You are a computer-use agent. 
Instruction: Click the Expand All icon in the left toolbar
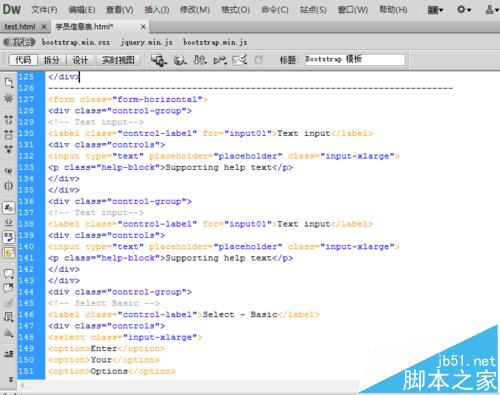click(9, 149)
